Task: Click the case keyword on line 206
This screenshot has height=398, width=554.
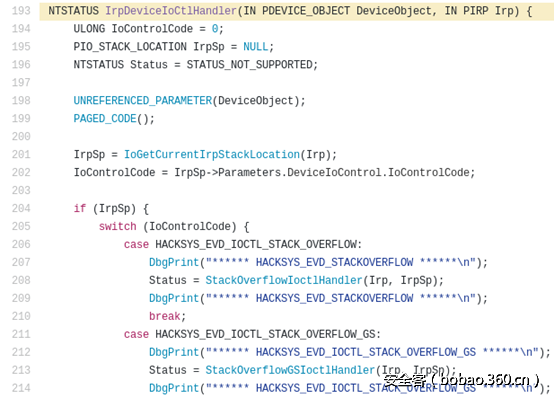Action: (x=136, y=244)
